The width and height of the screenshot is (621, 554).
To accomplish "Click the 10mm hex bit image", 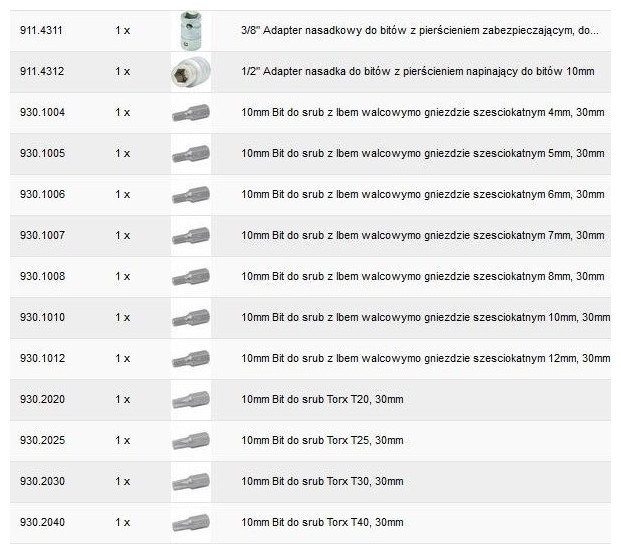I will coord(190,317).
